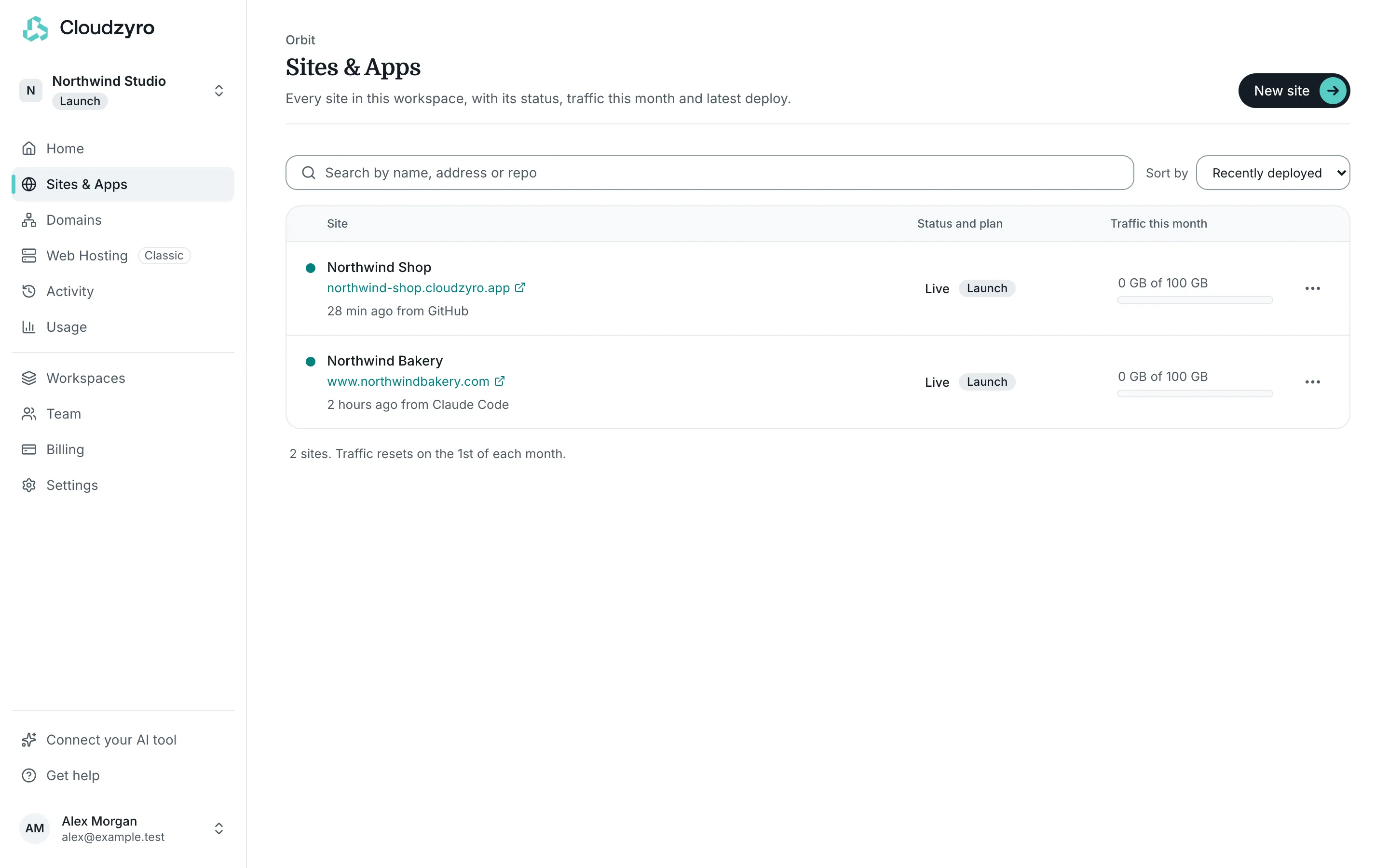Click the New site button
1389x868 pixels.
click(x=1294, y=91)
